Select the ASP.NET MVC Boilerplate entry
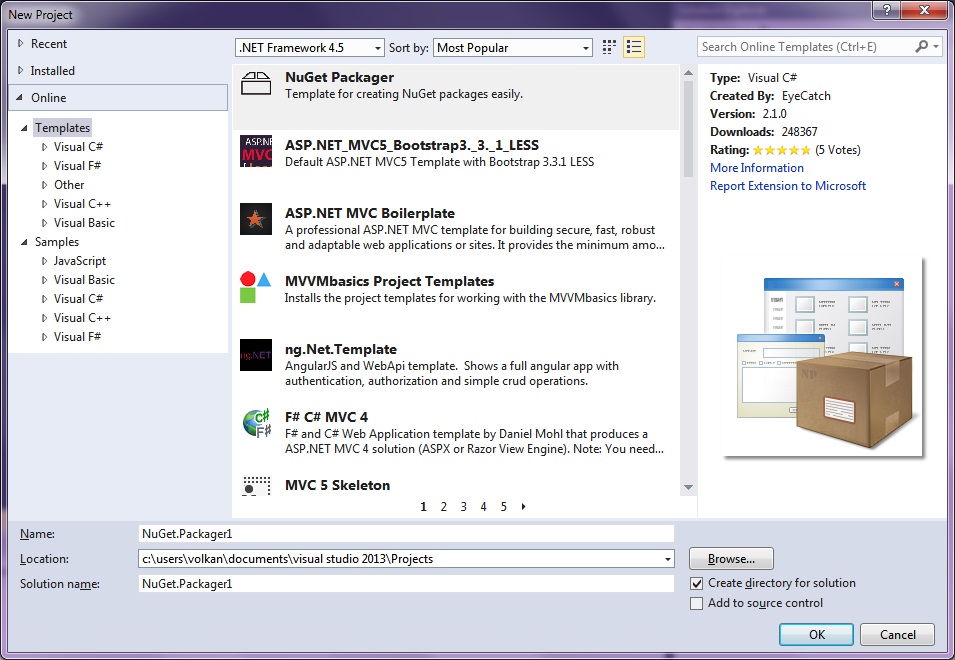The width and height of the screenshot is (955, 660). point(456,228)
